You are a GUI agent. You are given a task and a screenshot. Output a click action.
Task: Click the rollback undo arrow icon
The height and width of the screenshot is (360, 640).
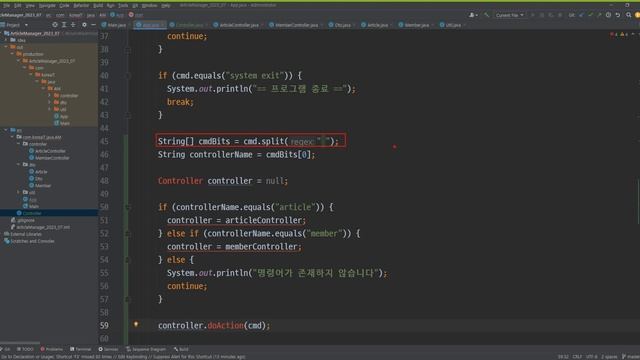coord(618,15)
